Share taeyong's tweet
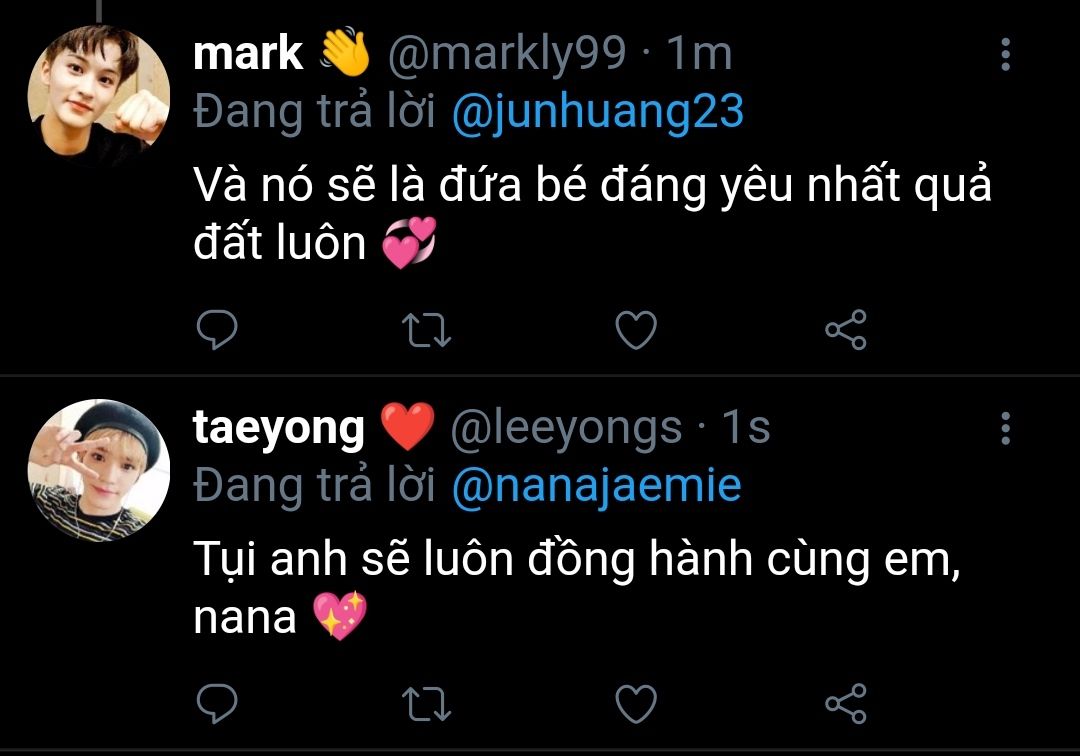The image size is (1080, 756). 846,704
